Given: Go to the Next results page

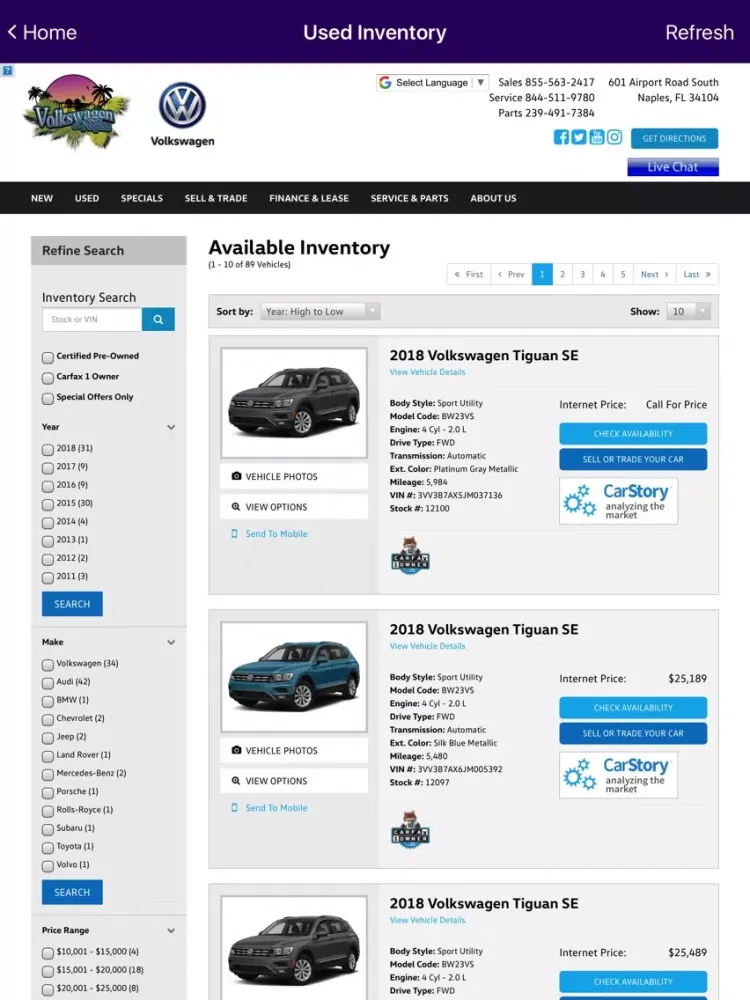Looking at the screenshot, I should [x=655, y=274].
